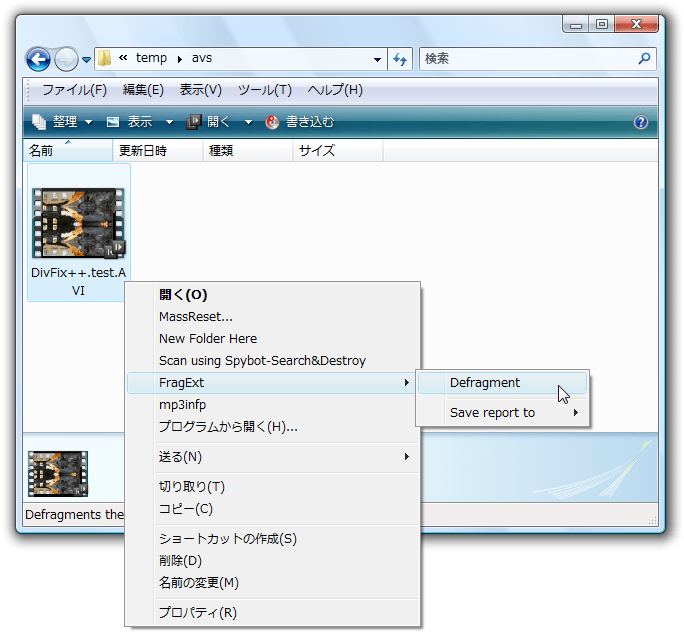Click the folder icon in address bar

tap(104, 58)
